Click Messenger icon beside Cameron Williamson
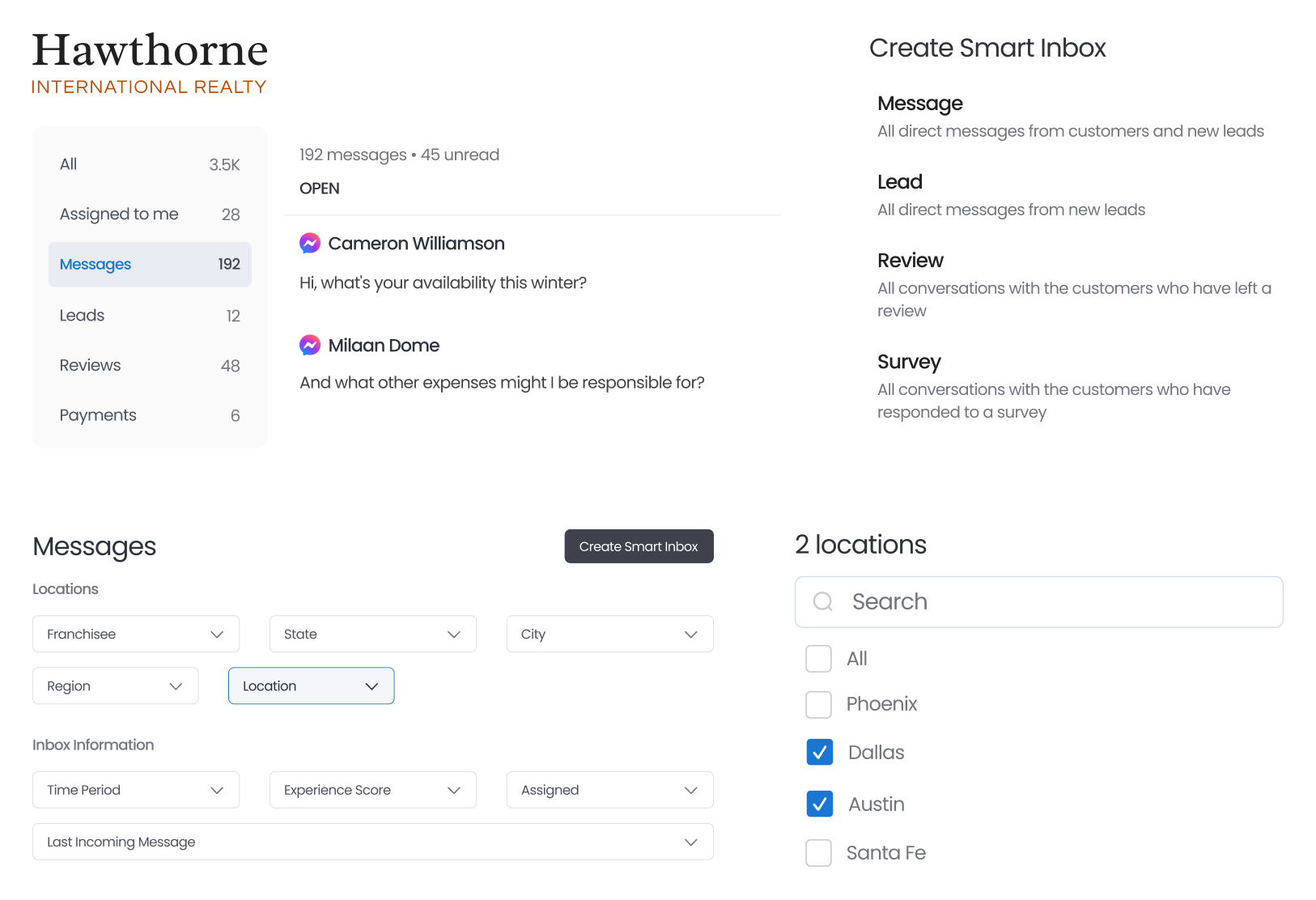Image resolution: width=1316 pixels, height=900 pixels. coord(310,244)
